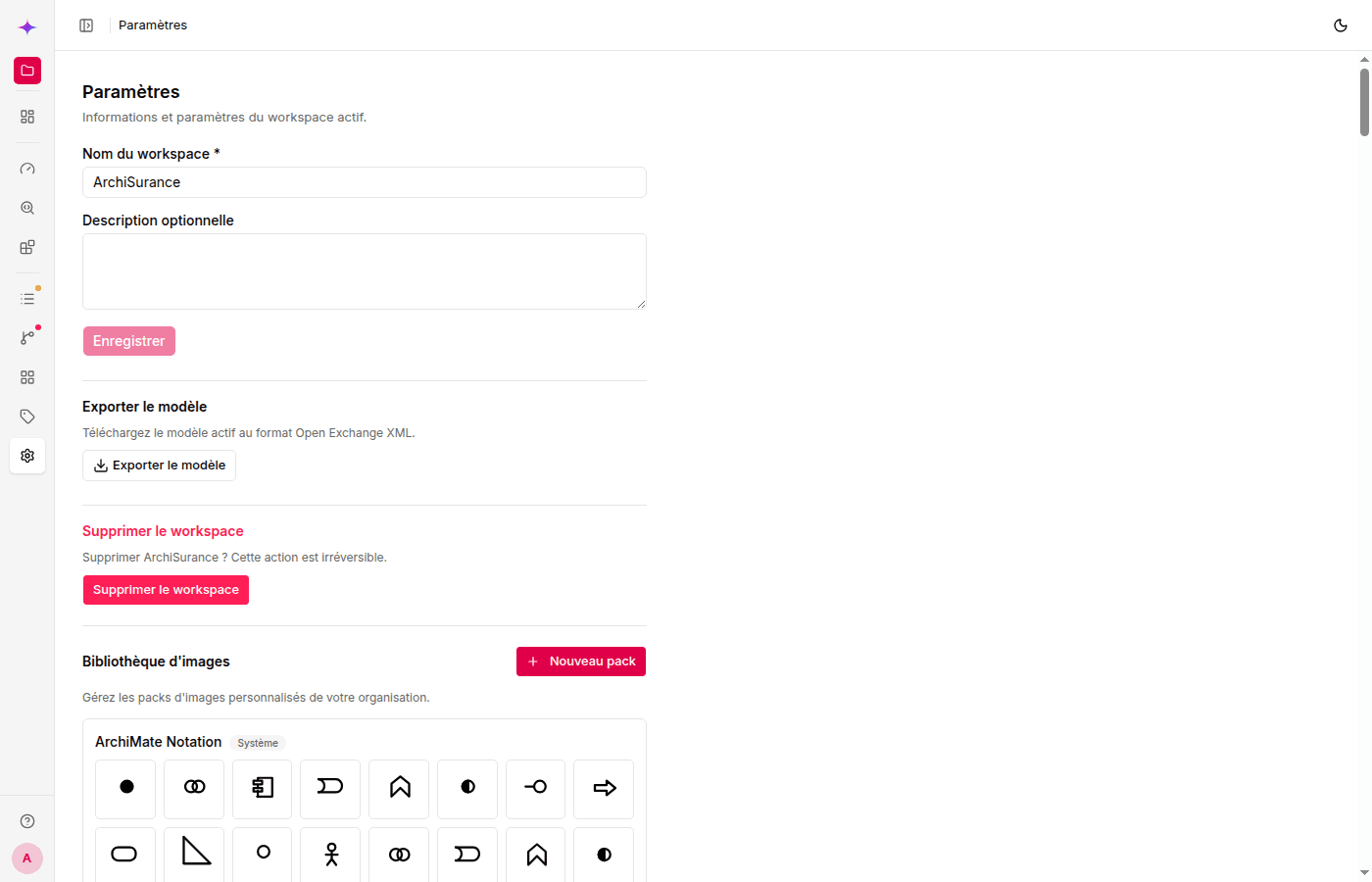Select the filled black circle junction image
The width and height of the screenshot is (1372, 882).
click(x=125, y=789)
